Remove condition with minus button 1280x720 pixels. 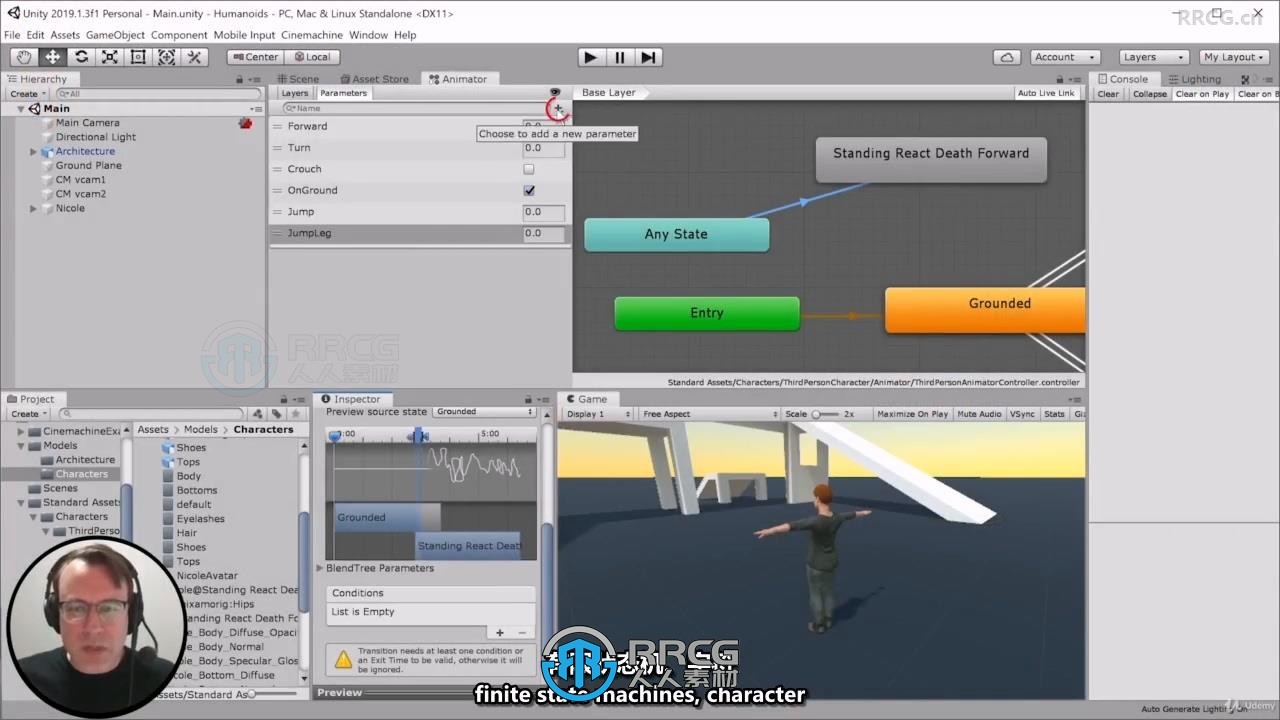521,632
